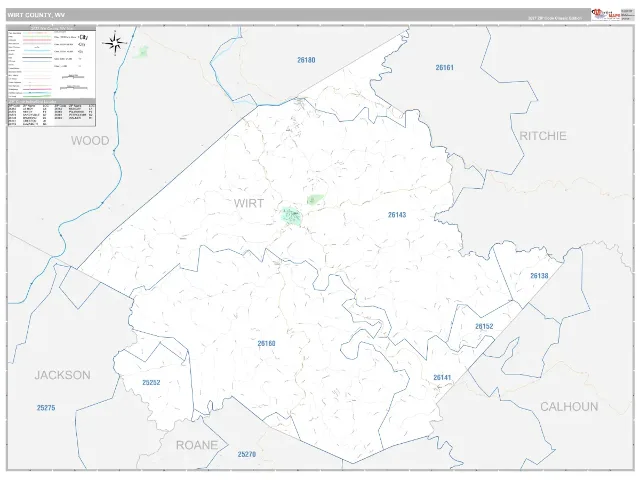The width and height of the screenshot is (640, 480).
Task: Click ZIP code 26141 label
Action: (x=442, y=378)
